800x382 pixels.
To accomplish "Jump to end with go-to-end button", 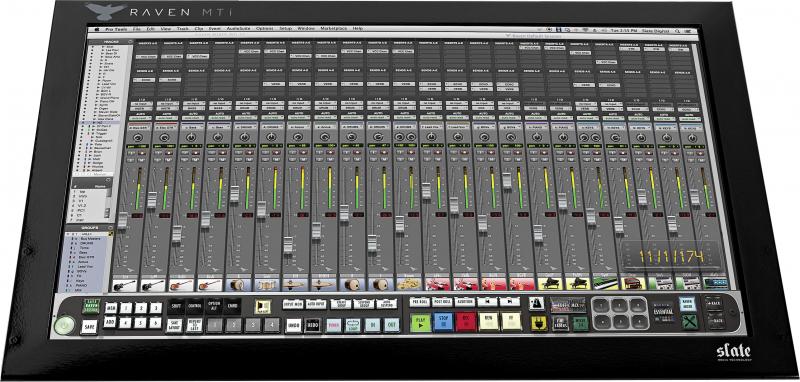I will 510,301.
